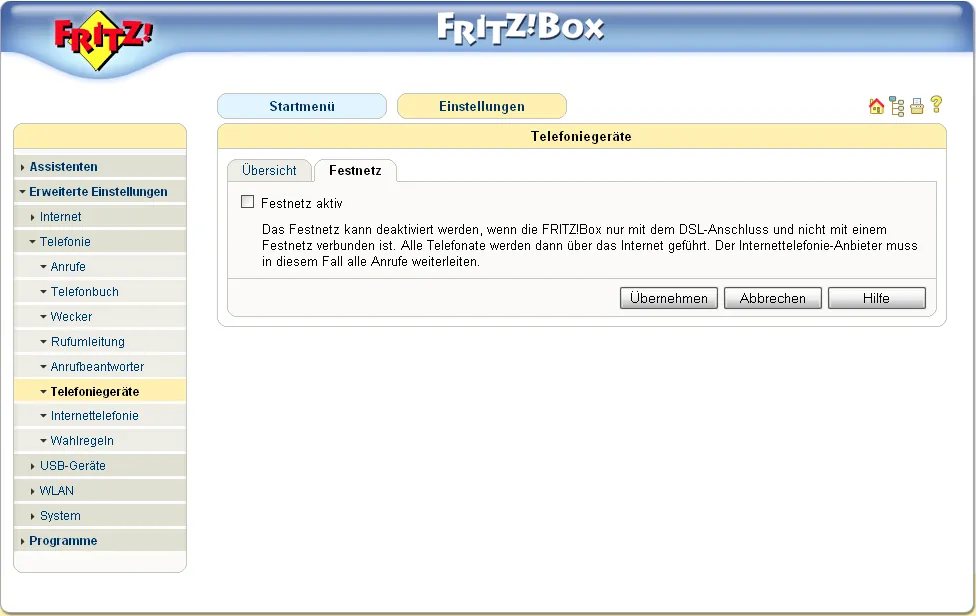The image size is (976, 616).
Task: Click the Erweiterte Einstellungen label
Action: (98, 192)
